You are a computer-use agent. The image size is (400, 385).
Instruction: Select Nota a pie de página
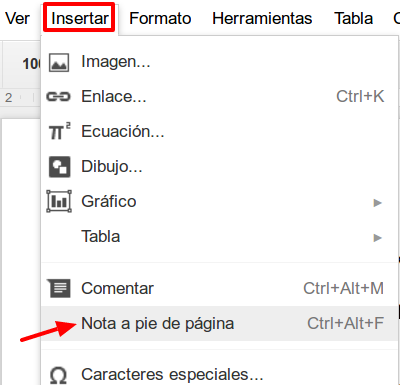click(219, 323)
